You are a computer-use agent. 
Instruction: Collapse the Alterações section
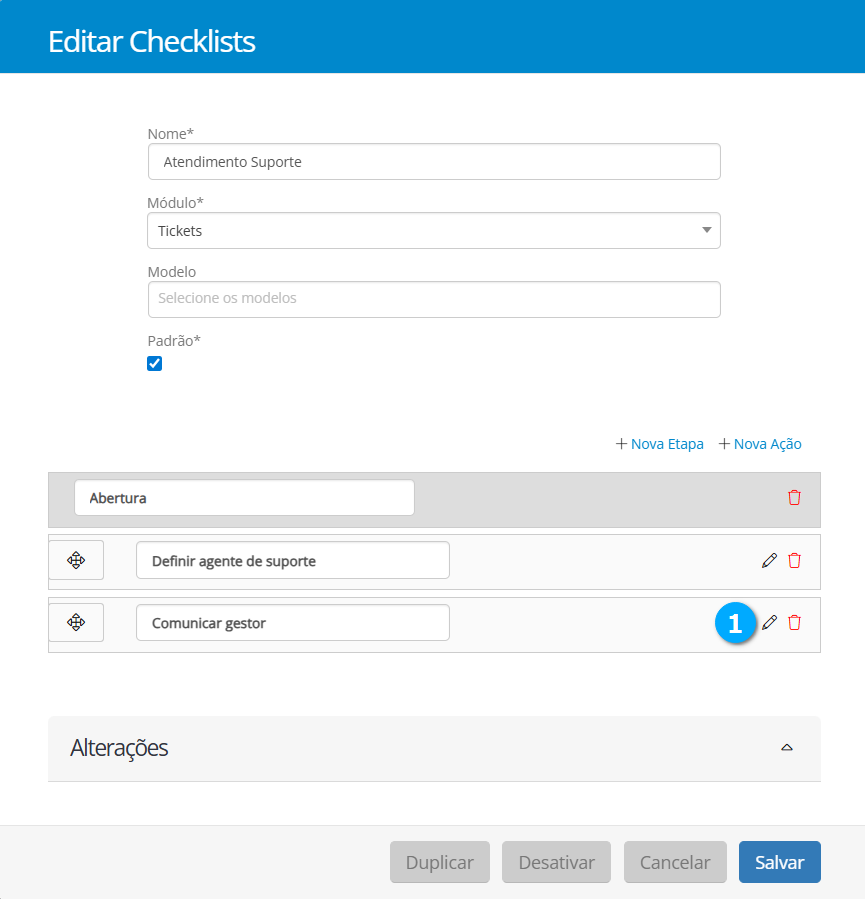(786, 748)
